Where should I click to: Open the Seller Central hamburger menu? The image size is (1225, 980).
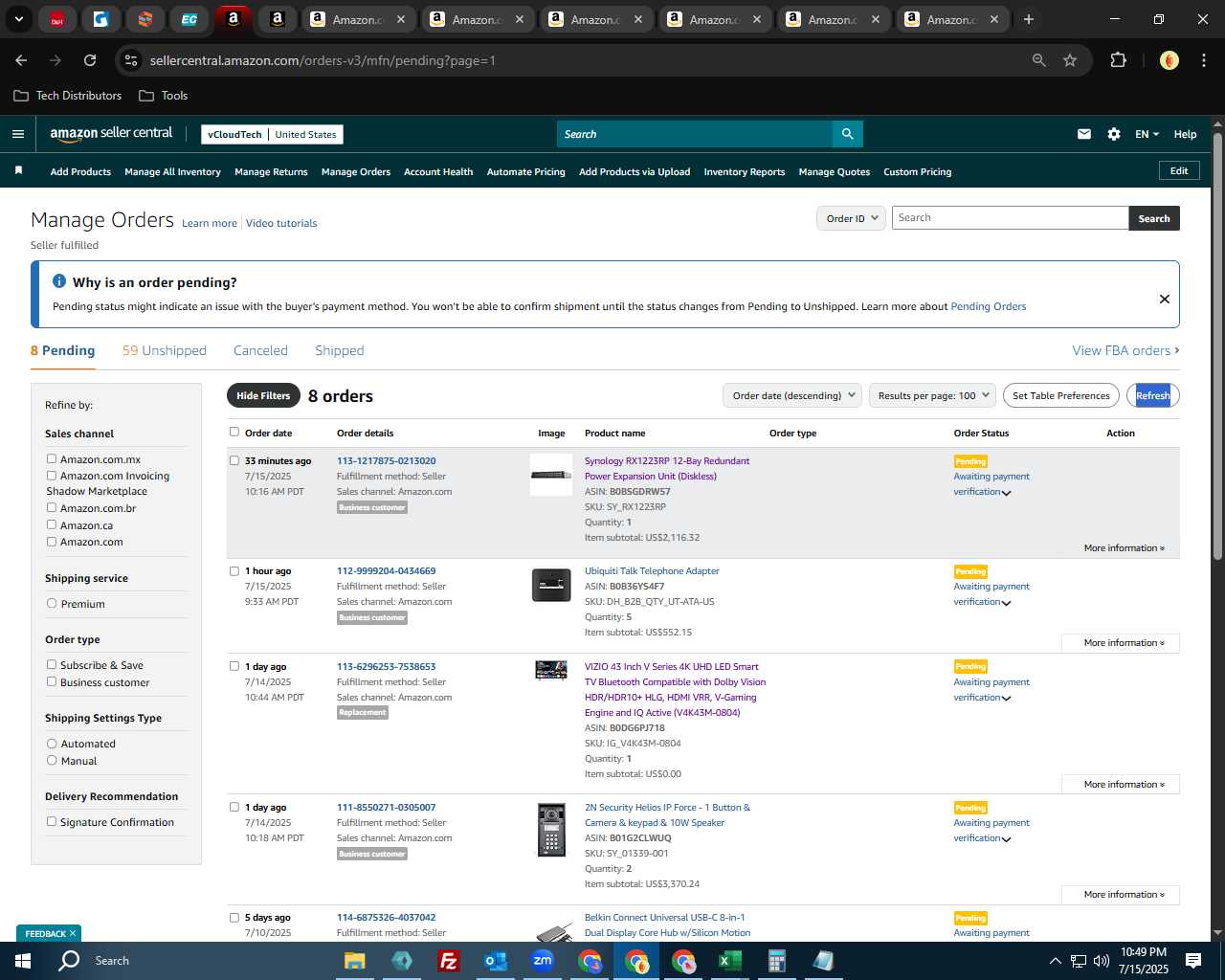pyautogui.click(x=18, y=134)
